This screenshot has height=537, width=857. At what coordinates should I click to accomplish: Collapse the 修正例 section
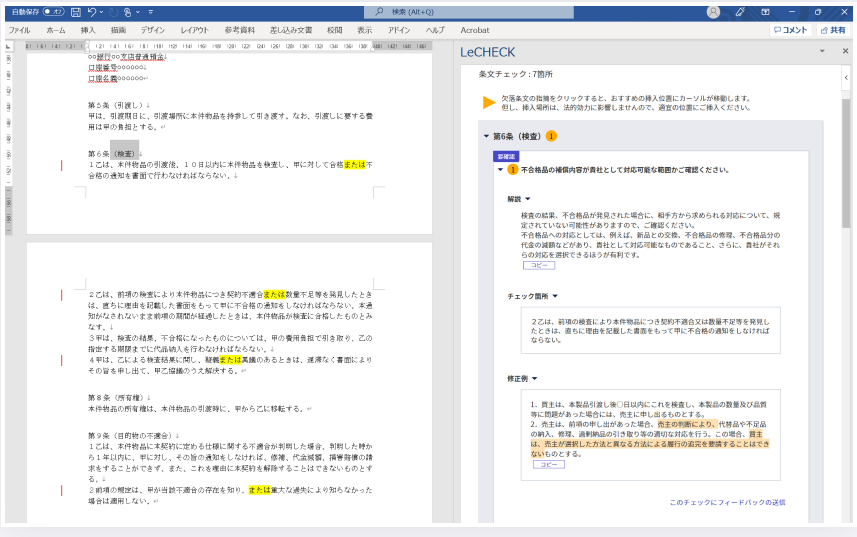(535, 379)
